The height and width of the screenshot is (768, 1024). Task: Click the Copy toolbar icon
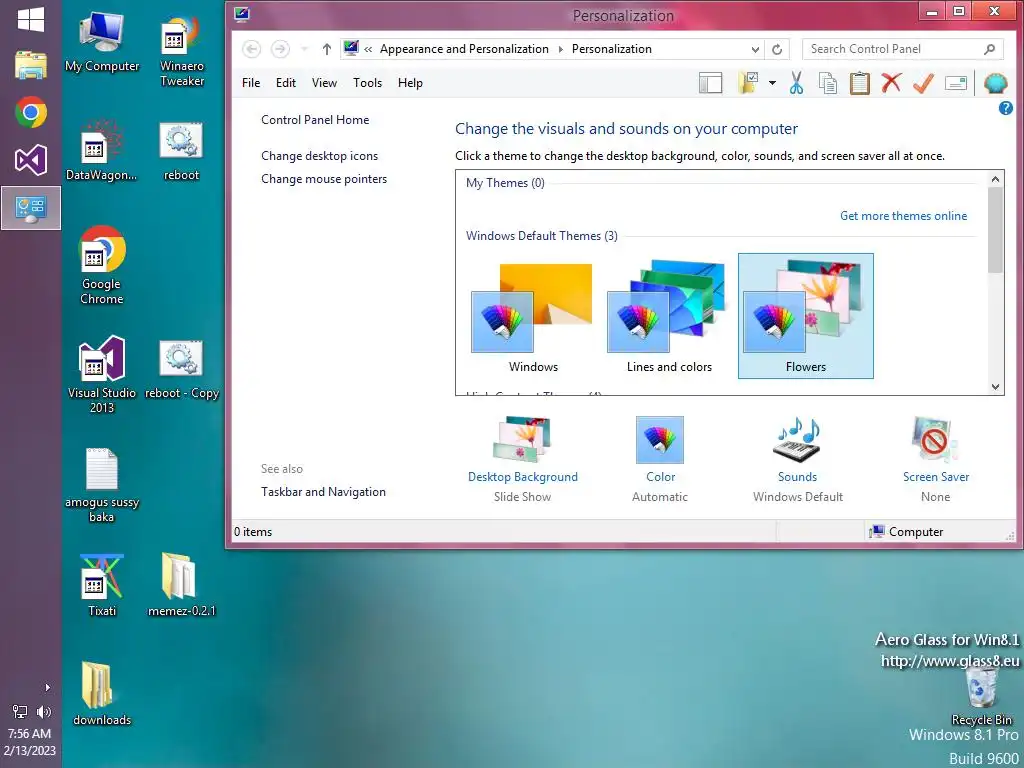coord(827,83)
